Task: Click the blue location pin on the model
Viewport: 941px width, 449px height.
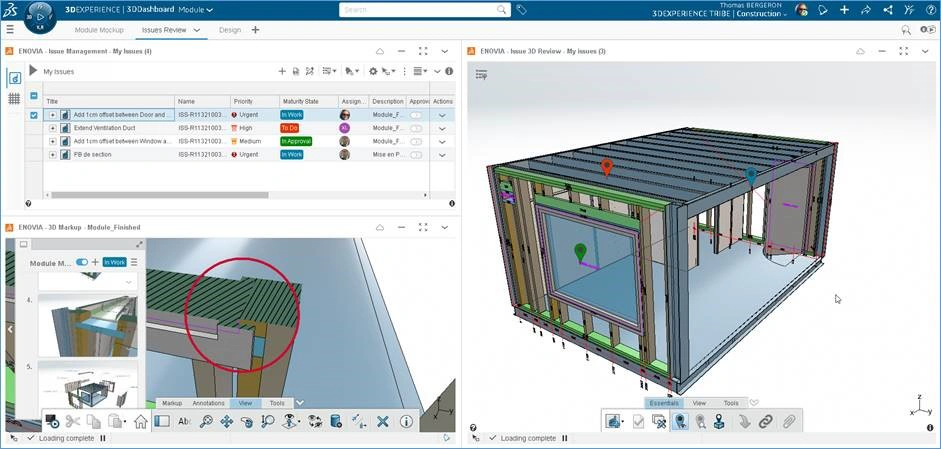Action: (x=751, y=175)
